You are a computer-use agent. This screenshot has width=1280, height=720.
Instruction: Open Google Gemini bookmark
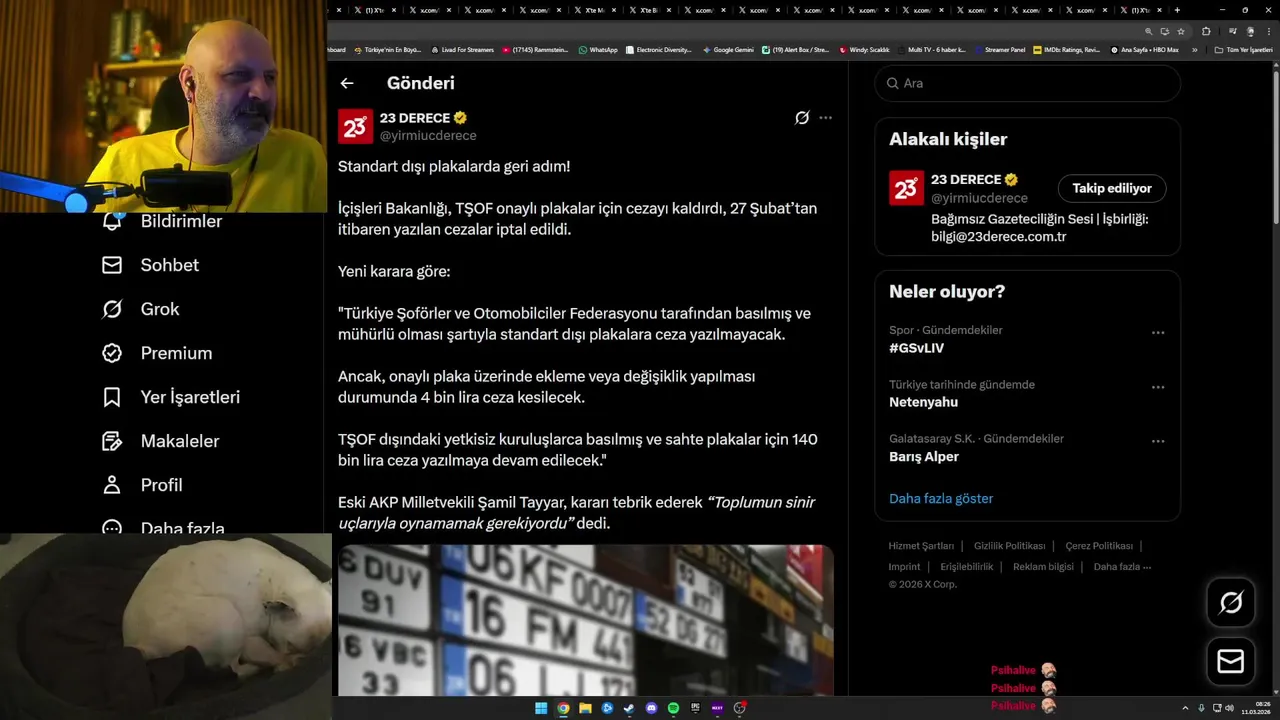click(728, 49)
